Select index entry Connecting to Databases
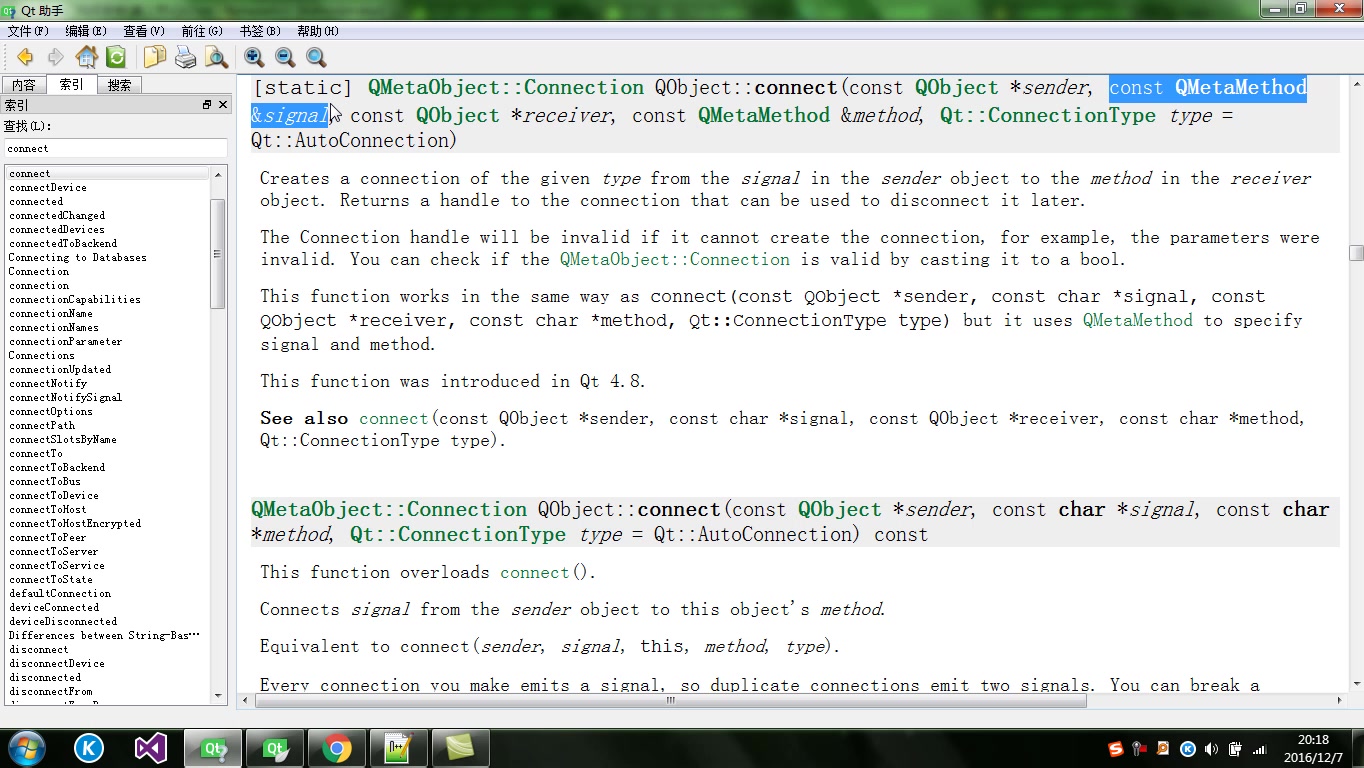 78,258
